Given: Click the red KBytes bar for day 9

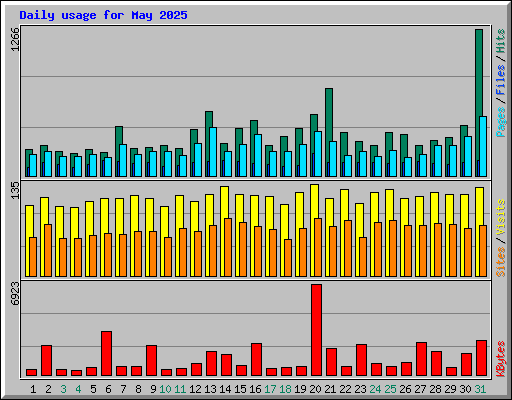Looking at the screenshot, I should (x=151, y=360).
